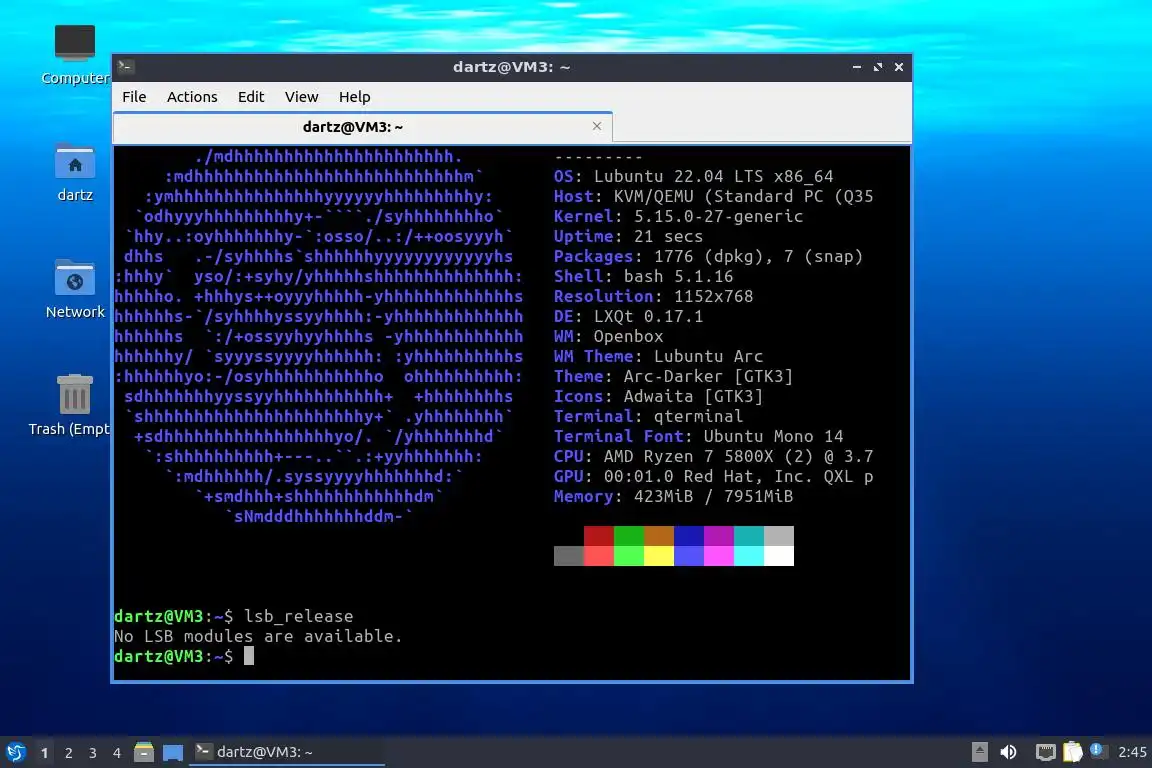Open the Network desktop icon
Screen dimensions: 1152x768
coord(75,289)
